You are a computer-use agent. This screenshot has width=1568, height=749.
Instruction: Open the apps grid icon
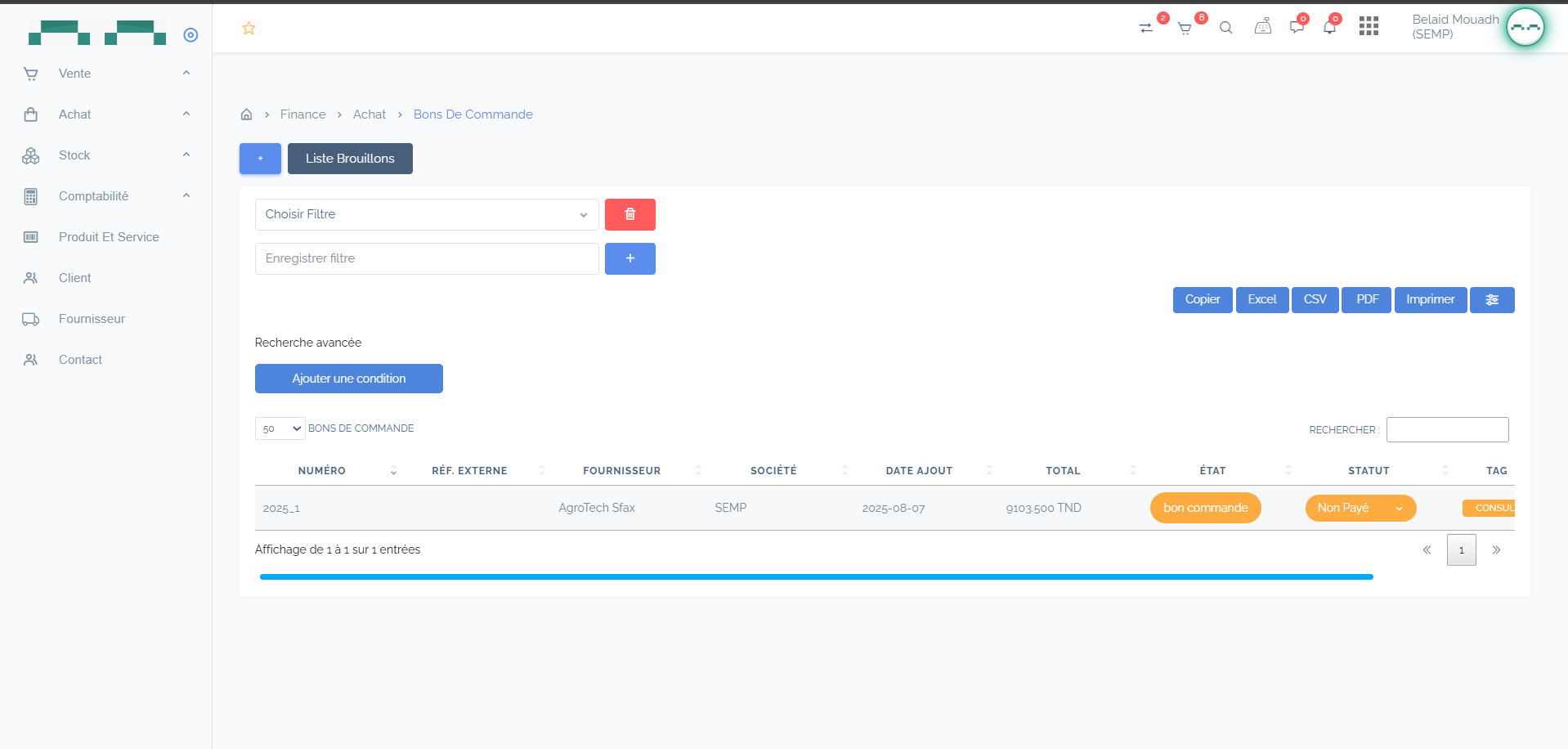click(1369, 26)
